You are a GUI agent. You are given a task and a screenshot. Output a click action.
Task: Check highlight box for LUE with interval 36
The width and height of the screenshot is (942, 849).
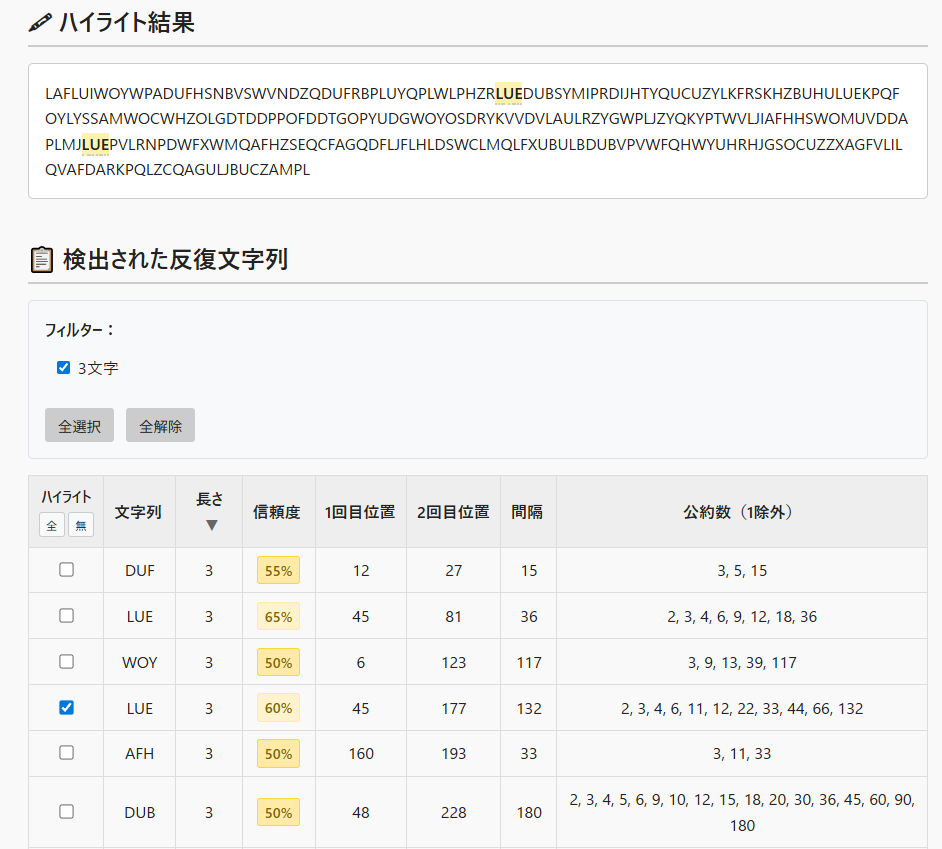click(x=66, y=616)
